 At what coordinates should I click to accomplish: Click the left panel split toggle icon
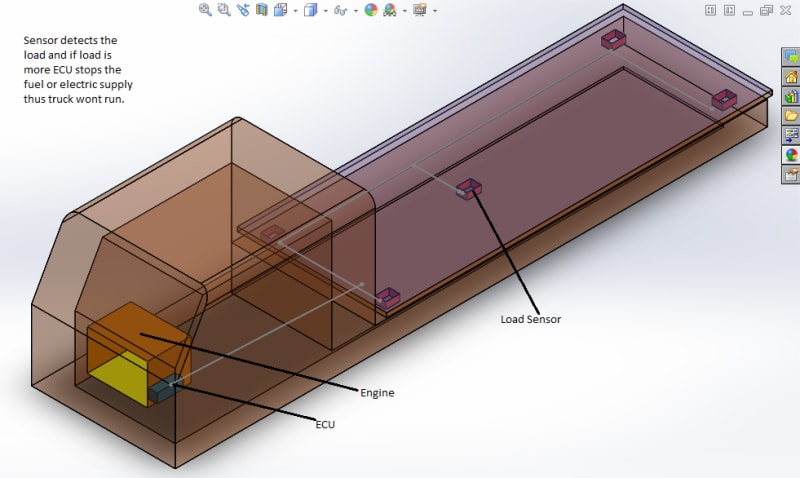pyautogui.click(x=710, y=10)
